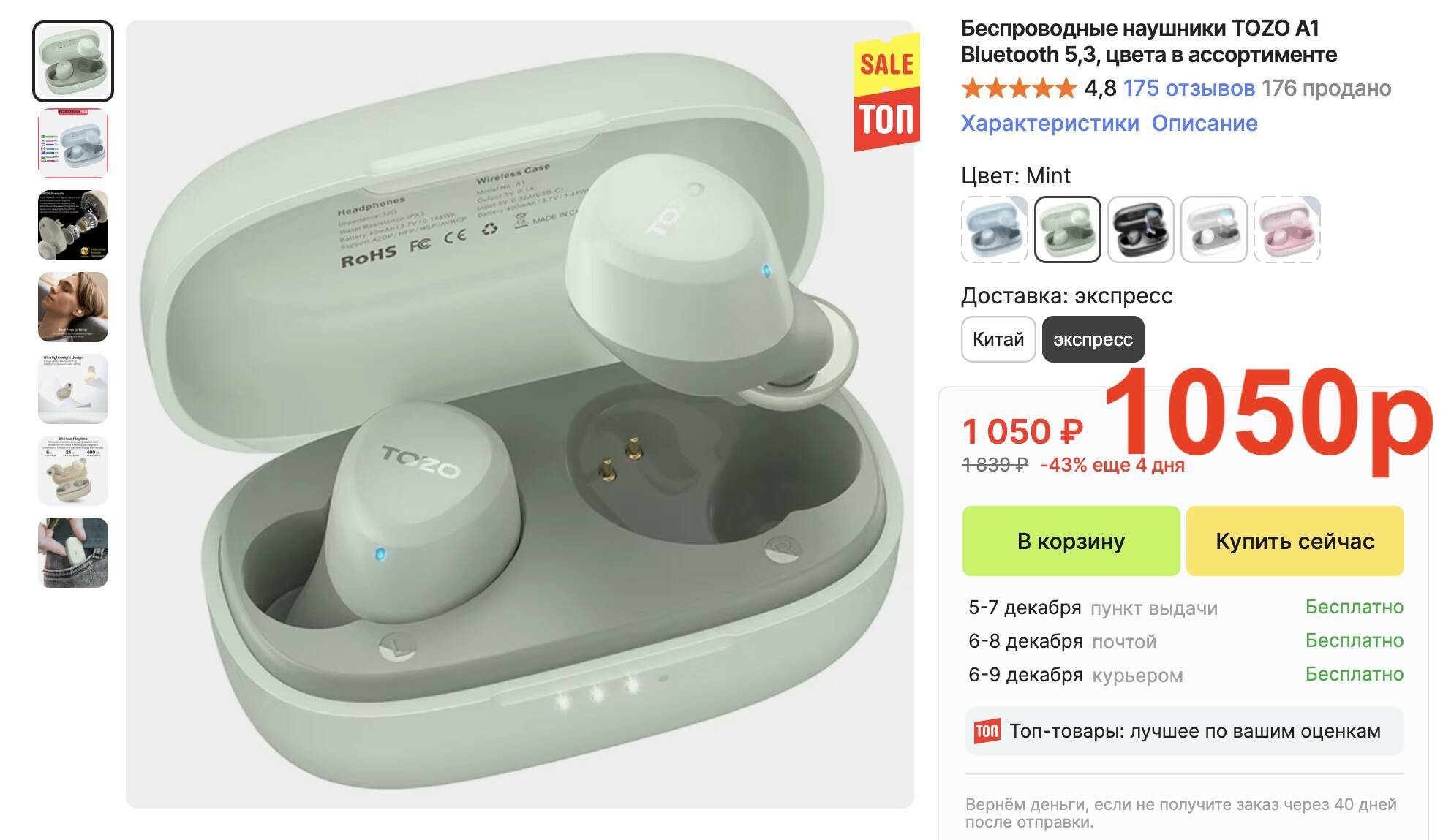Click the ТОП badge icon in banner
This screenshot has width=1443, height=840.
coord(987,730)
